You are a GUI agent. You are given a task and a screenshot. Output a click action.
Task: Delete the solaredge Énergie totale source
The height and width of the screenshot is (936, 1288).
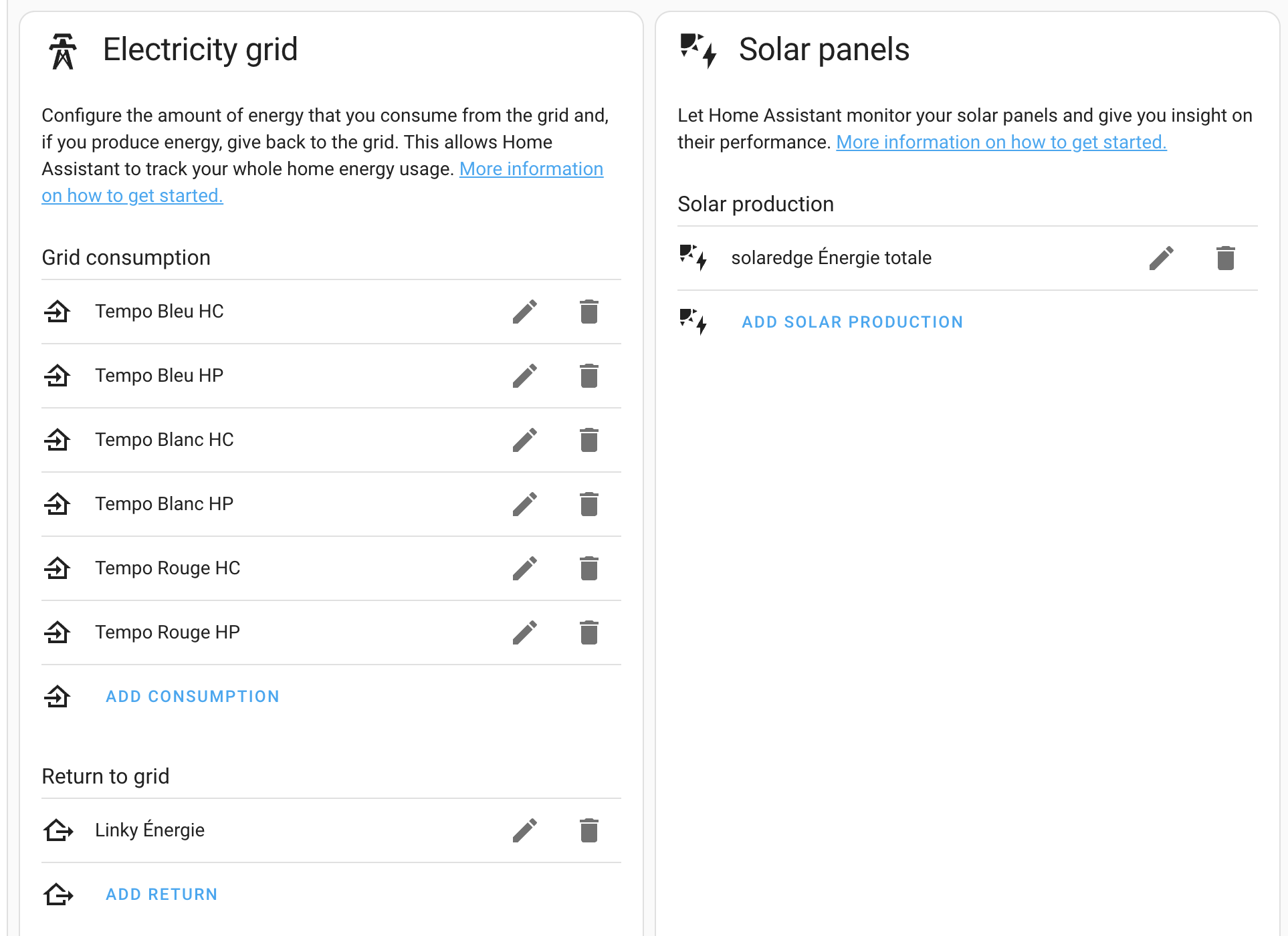1225,258
